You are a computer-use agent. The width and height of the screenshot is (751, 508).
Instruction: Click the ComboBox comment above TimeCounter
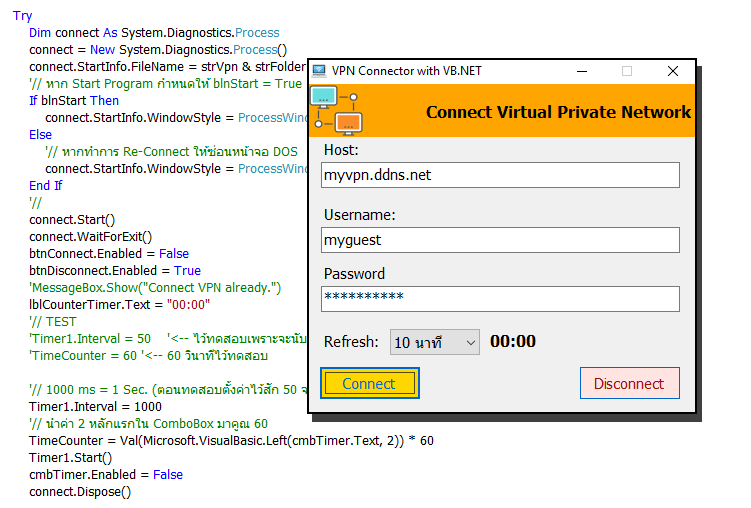click(148, 424)
